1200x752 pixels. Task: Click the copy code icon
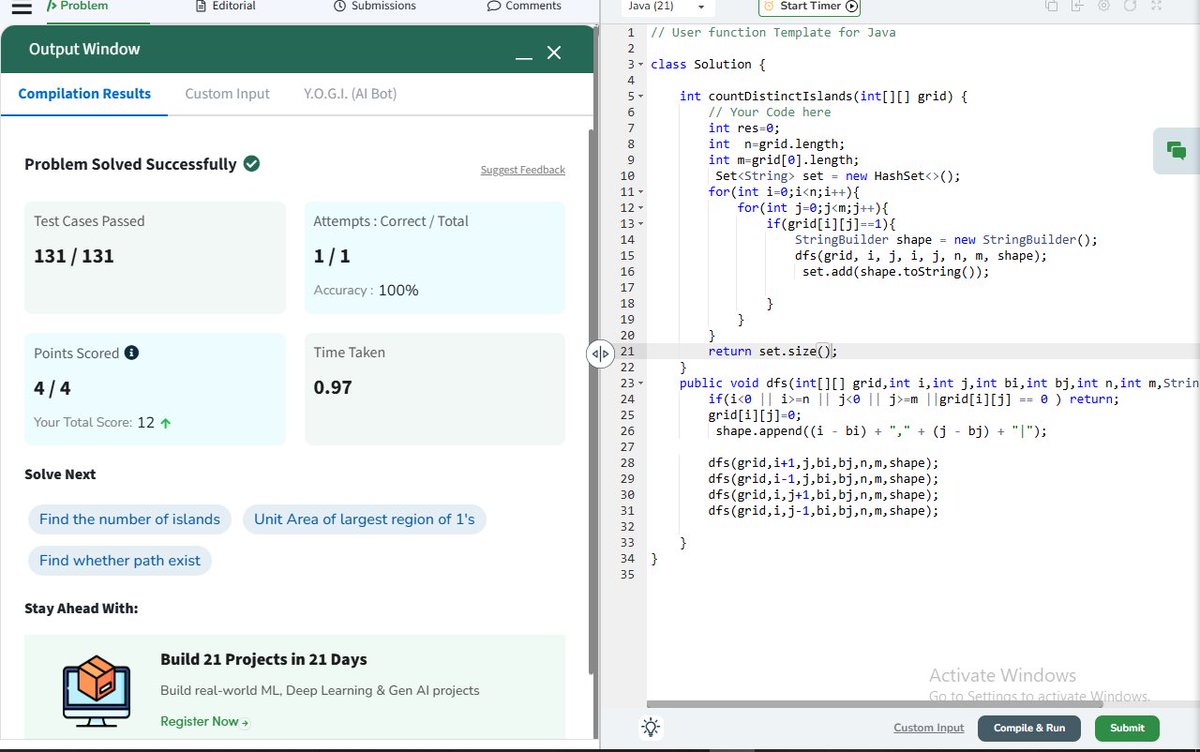[x=1051, y=6]
